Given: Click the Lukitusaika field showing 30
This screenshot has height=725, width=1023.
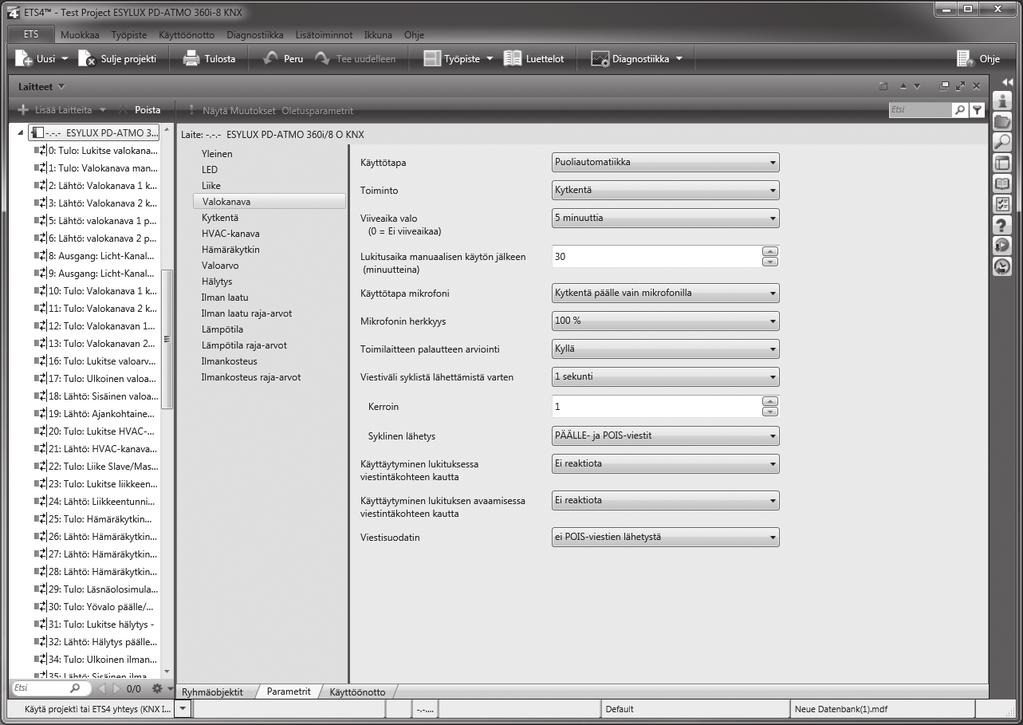Looking at the screenshot, I should point(656,256).
